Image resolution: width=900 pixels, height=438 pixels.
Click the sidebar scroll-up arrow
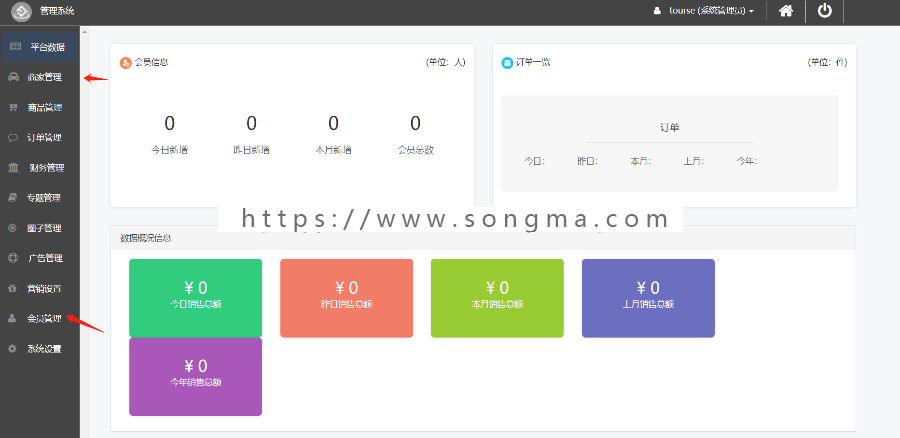(x=85, y=32)
